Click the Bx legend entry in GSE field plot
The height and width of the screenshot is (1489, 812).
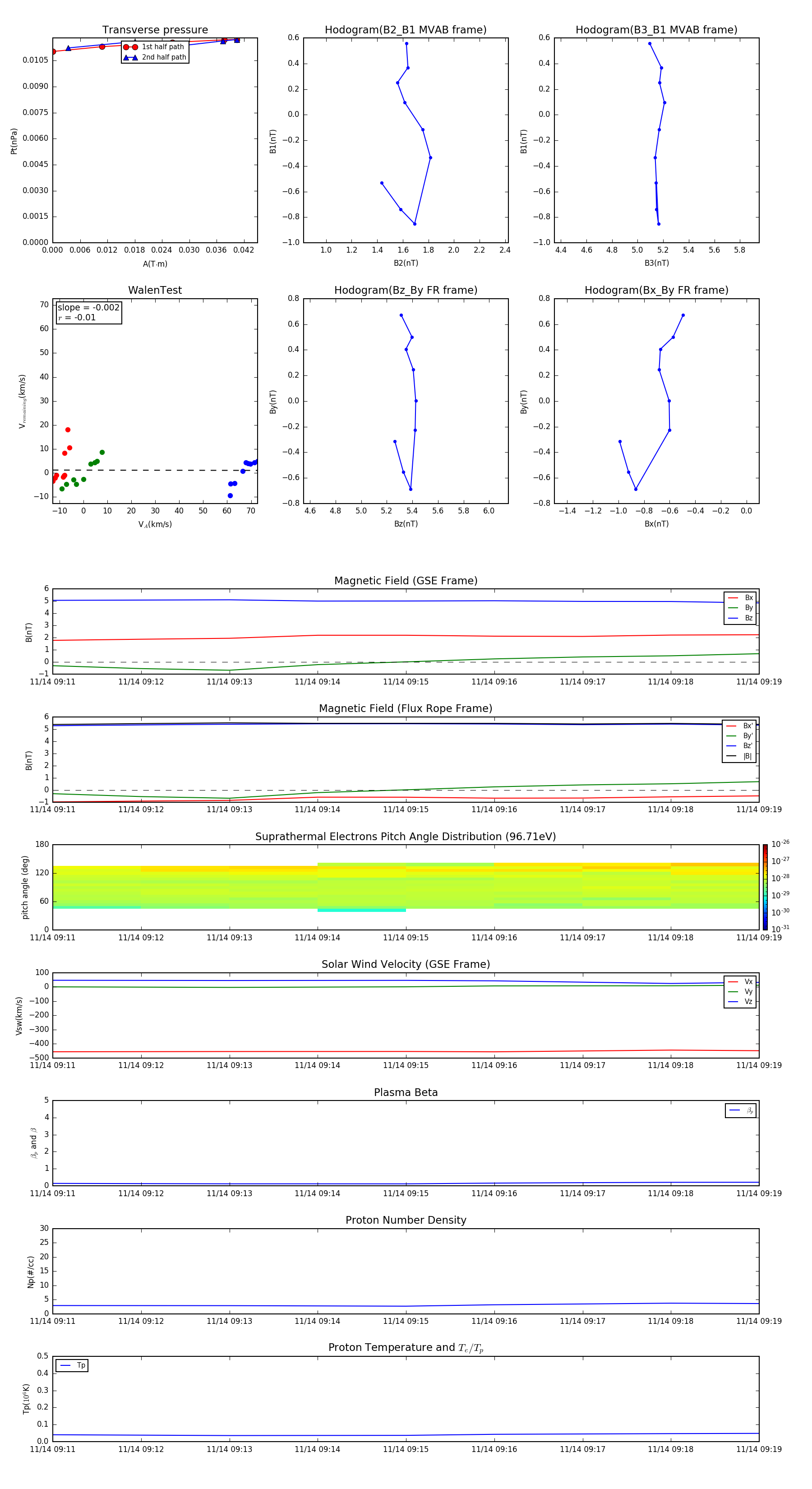740,598
